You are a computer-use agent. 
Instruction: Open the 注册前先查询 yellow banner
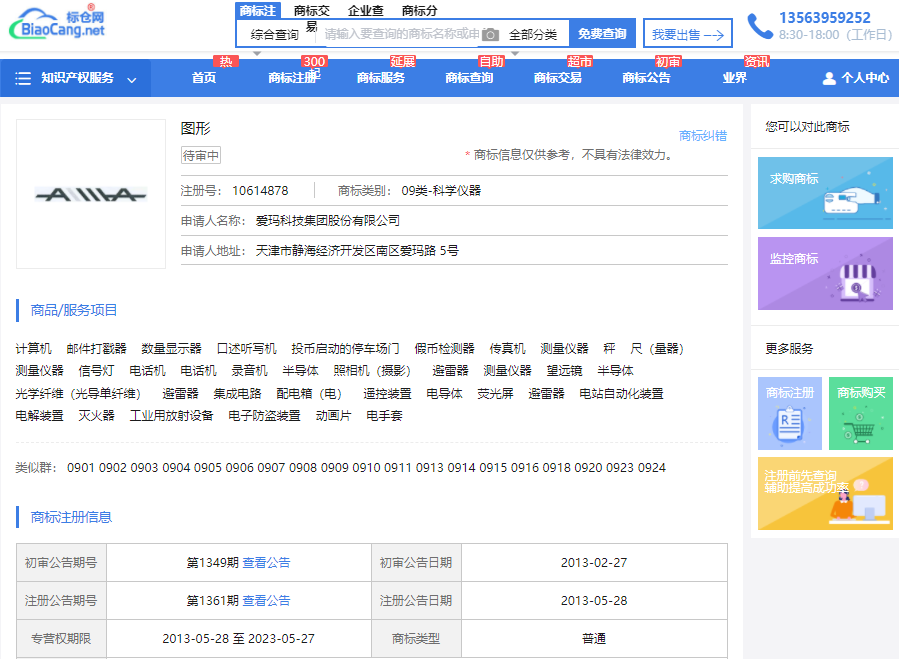(x=825, y=493)
